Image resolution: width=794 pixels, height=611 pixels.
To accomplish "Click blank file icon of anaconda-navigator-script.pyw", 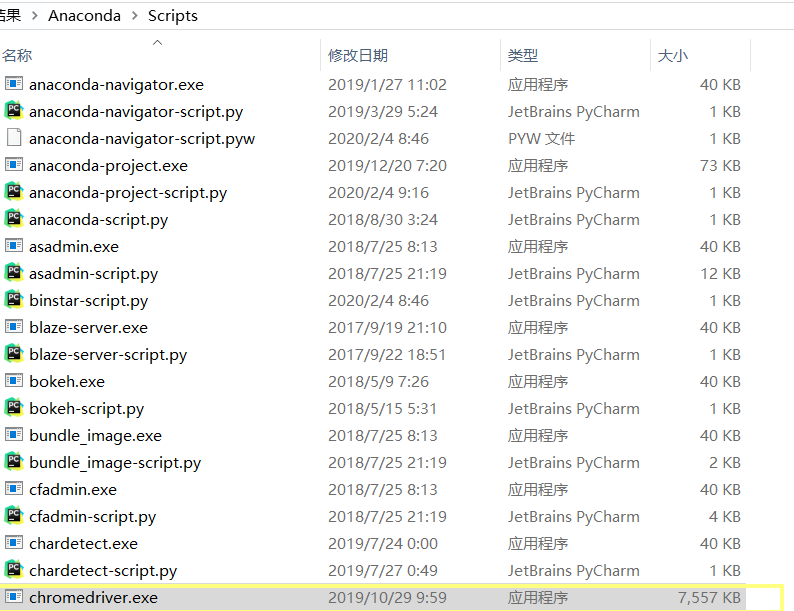I will (14, 138).
